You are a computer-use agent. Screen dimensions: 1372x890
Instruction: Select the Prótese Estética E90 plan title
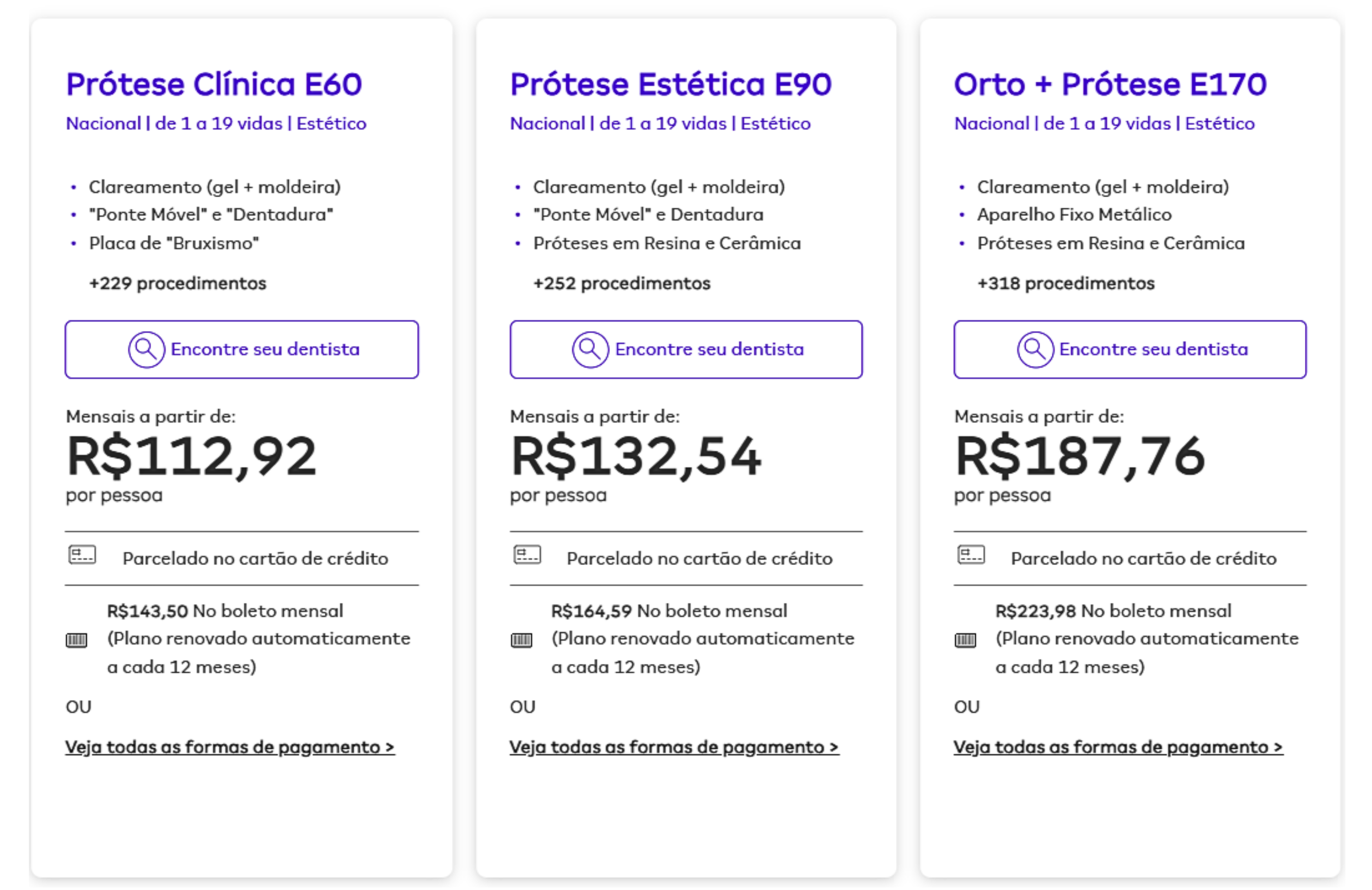point(671,84)
